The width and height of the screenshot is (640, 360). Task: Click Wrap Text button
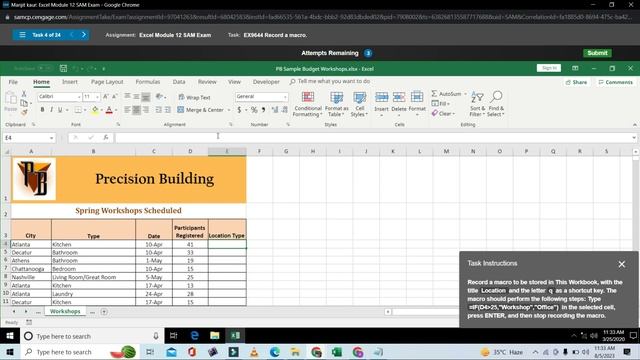194,97
